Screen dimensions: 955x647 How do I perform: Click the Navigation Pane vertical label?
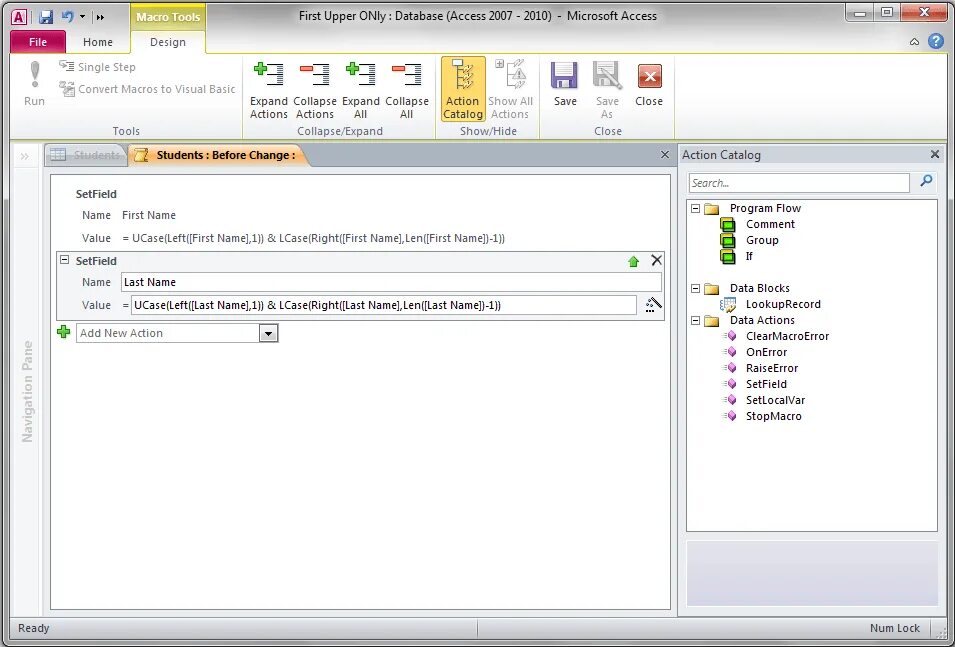tap(27, 391)
